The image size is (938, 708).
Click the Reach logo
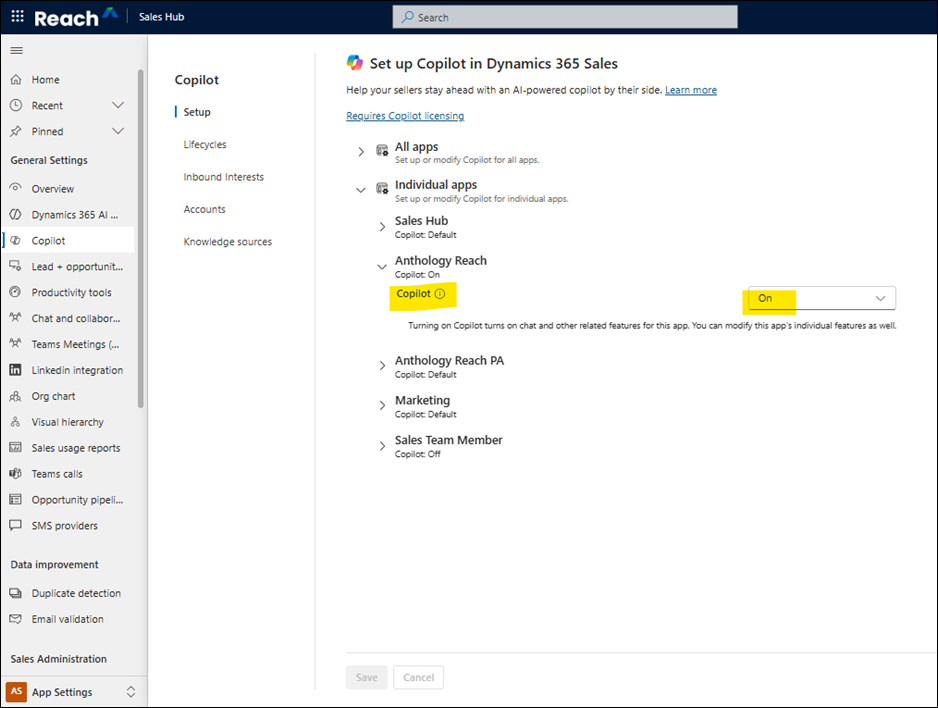76,17
